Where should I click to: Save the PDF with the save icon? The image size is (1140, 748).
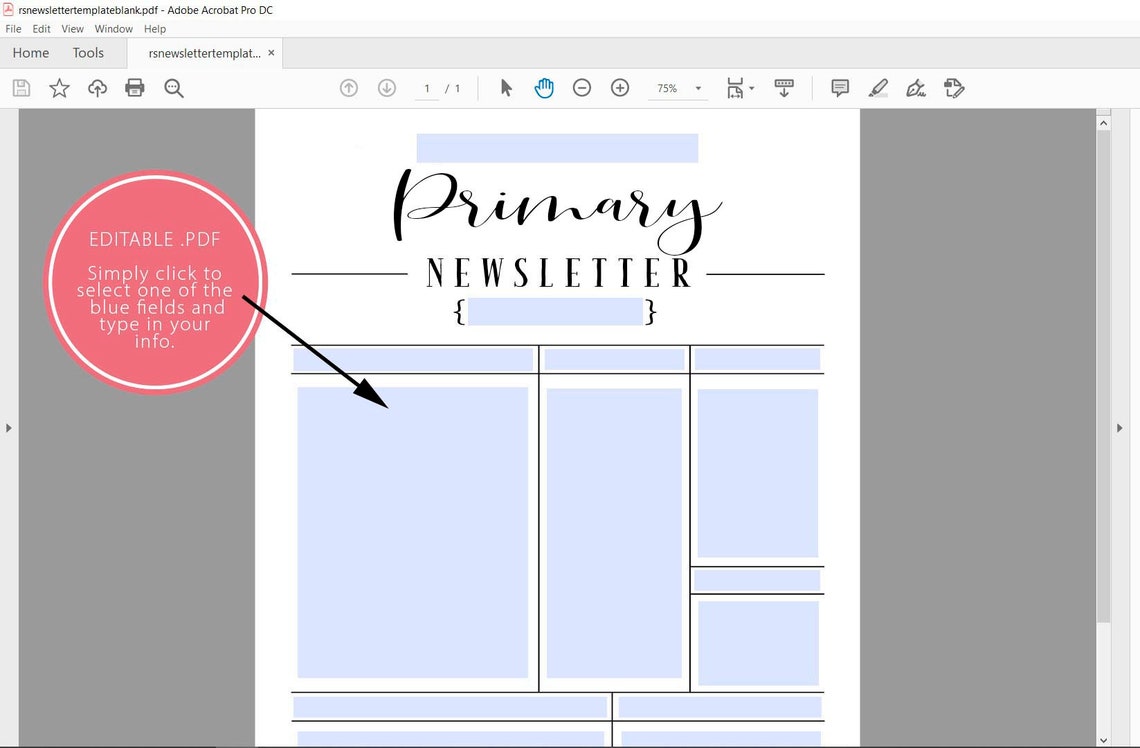click(21, 88)
